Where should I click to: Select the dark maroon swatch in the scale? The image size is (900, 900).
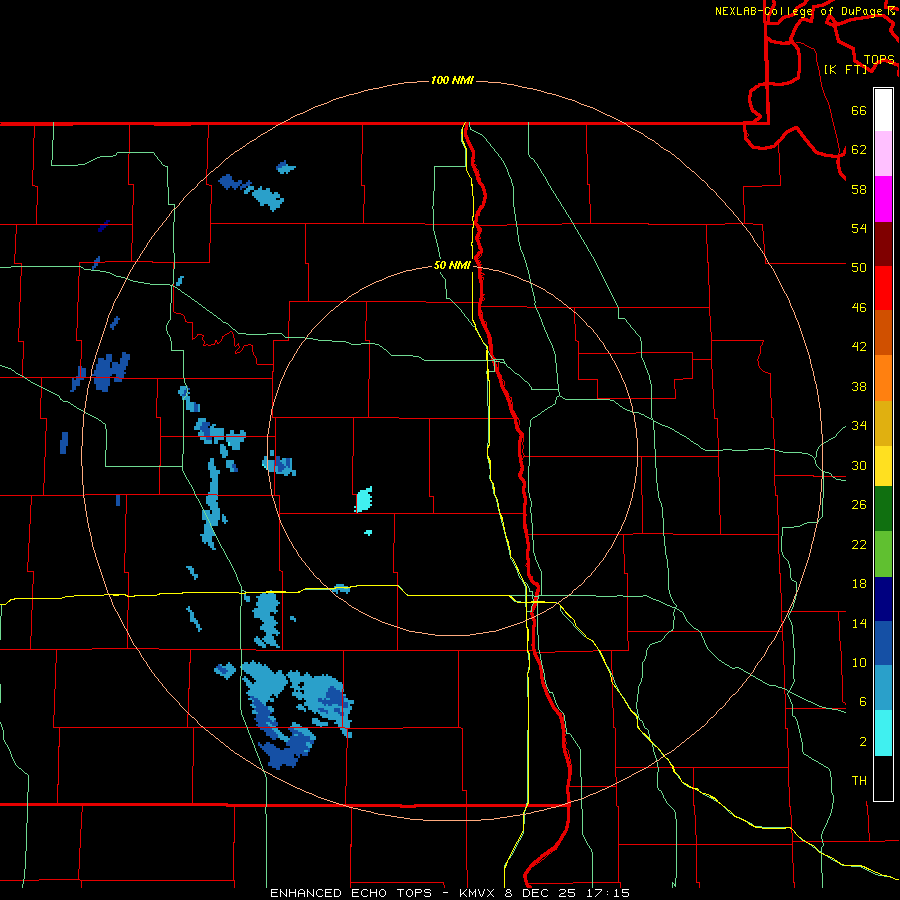(883, 244)
